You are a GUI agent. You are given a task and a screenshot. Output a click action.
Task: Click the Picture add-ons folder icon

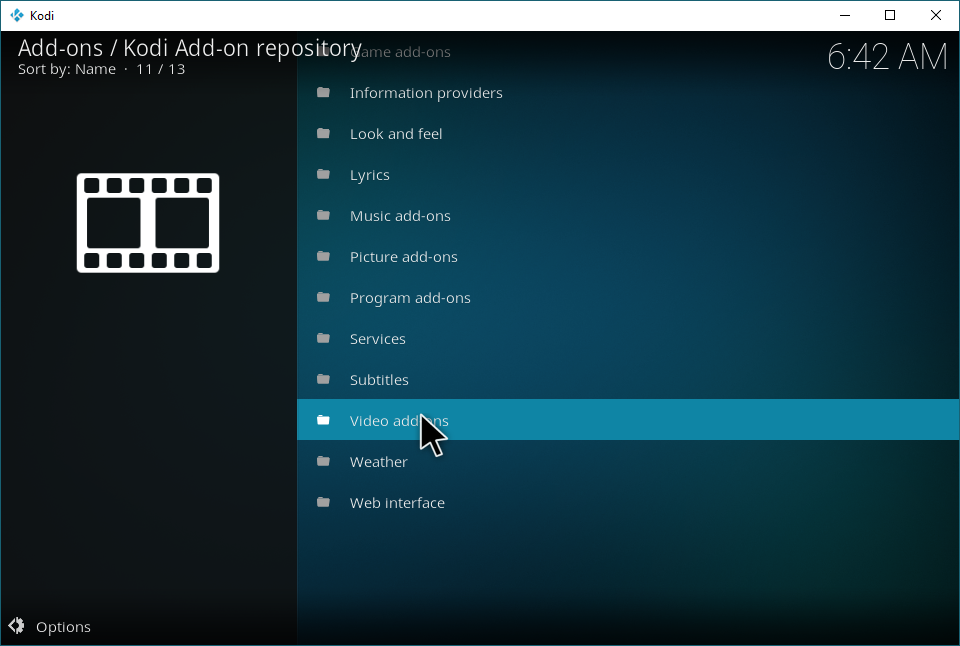point(323,257)
